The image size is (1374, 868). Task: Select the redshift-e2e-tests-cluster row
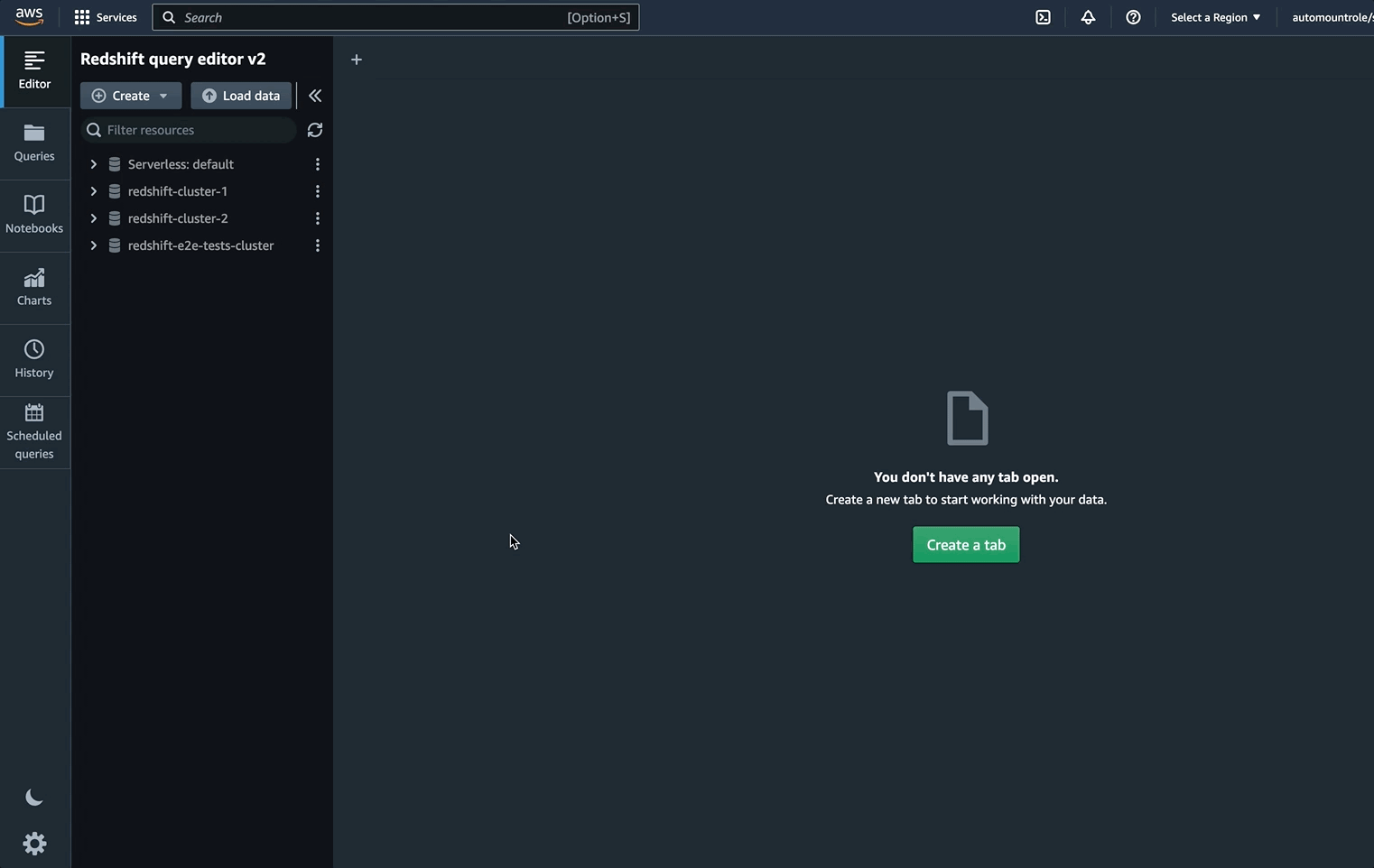coord(202,245)
